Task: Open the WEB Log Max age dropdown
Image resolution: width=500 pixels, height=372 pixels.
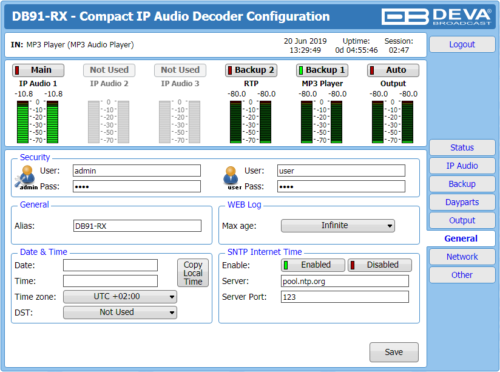Action: pos(338,226)
